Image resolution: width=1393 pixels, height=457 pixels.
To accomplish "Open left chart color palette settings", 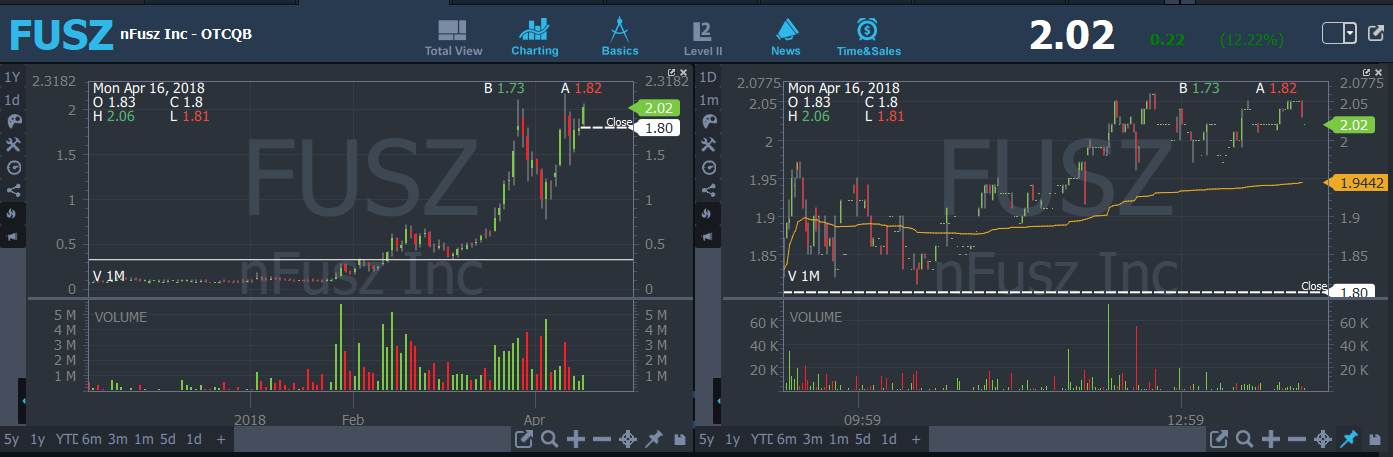I will 12,121.
